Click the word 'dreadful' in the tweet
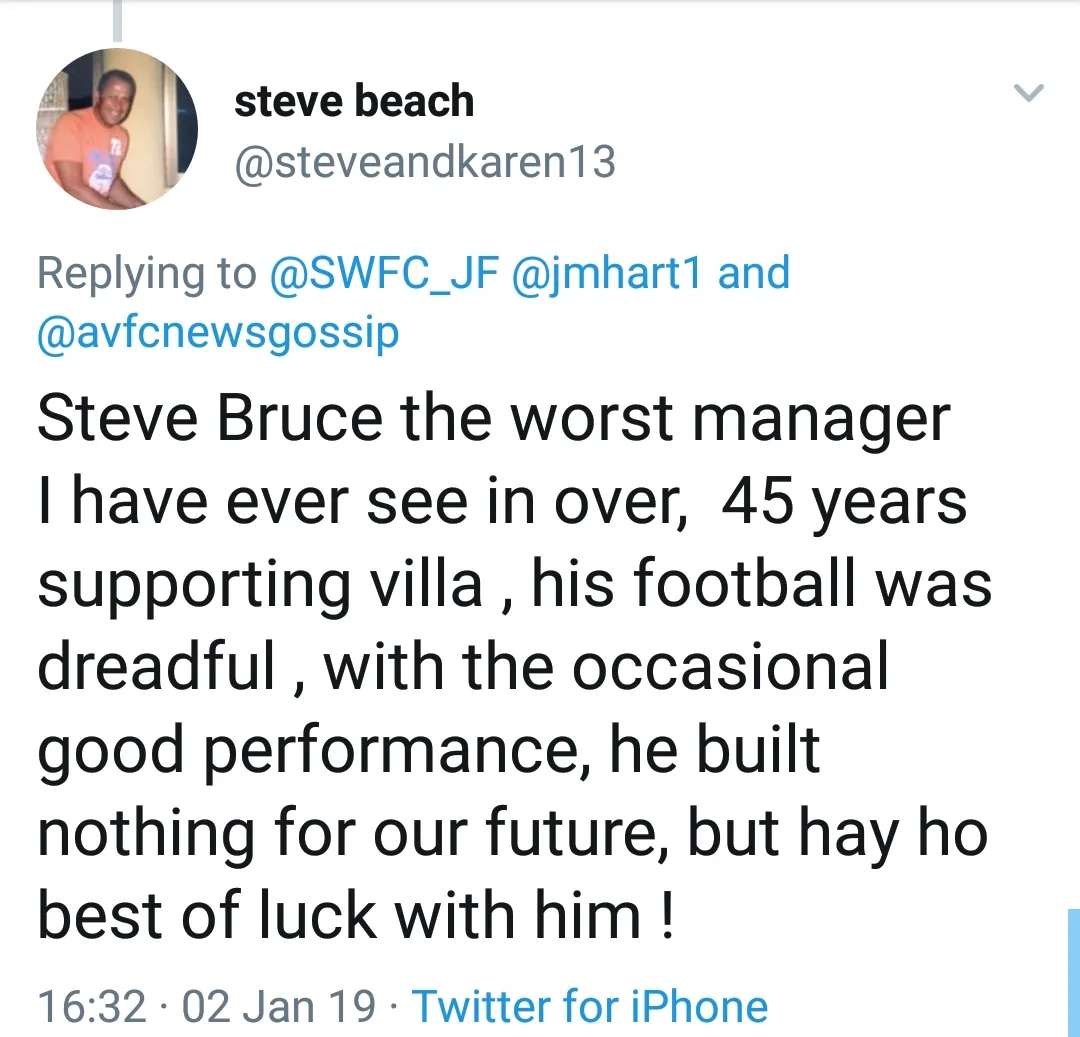Image resolution: width=1080 pixels, height=1037 pixels. coord(157,667)
